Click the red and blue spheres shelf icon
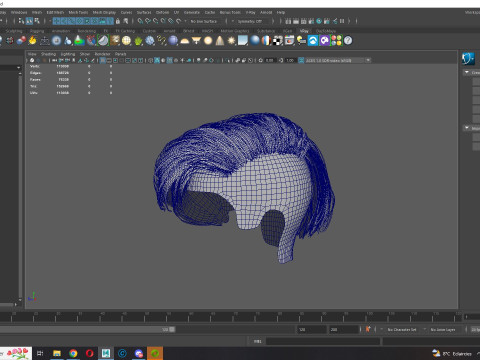 pyautogui.click(x=21, y=41)
